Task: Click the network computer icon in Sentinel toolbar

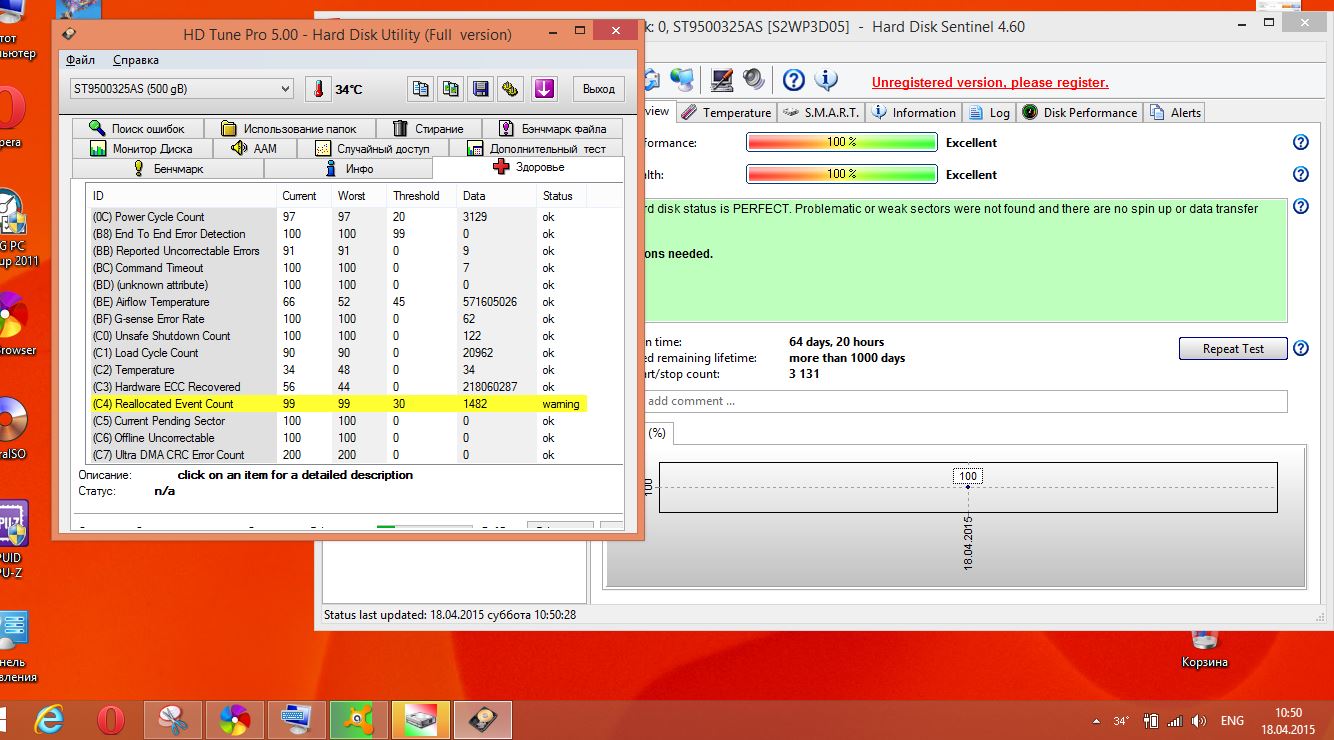Action: pyautogui.click(x=683, y=80)
